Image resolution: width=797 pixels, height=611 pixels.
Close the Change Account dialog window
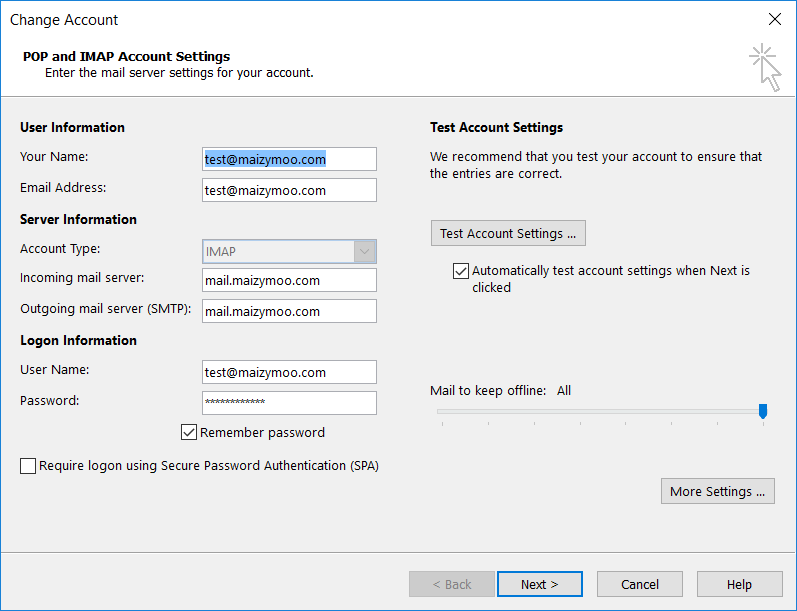coord(774,19)
